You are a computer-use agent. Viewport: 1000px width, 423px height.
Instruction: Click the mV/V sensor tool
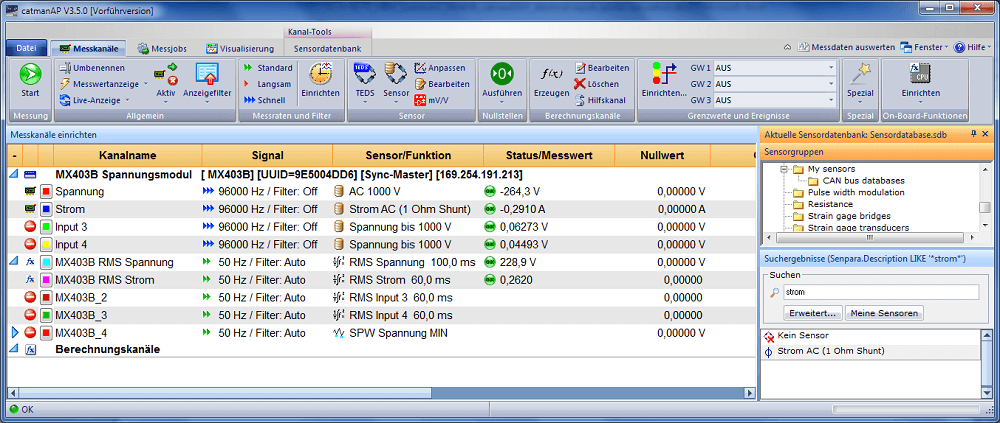pyautogui.click(x=432, y=100)
